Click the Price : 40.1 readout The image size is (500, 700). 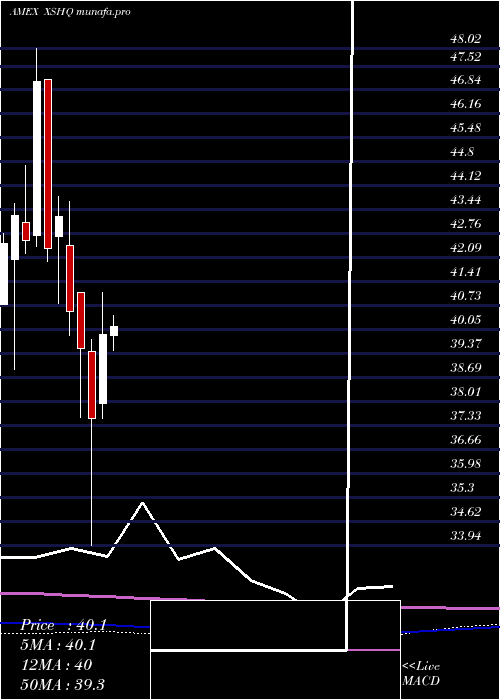[63, 625]
